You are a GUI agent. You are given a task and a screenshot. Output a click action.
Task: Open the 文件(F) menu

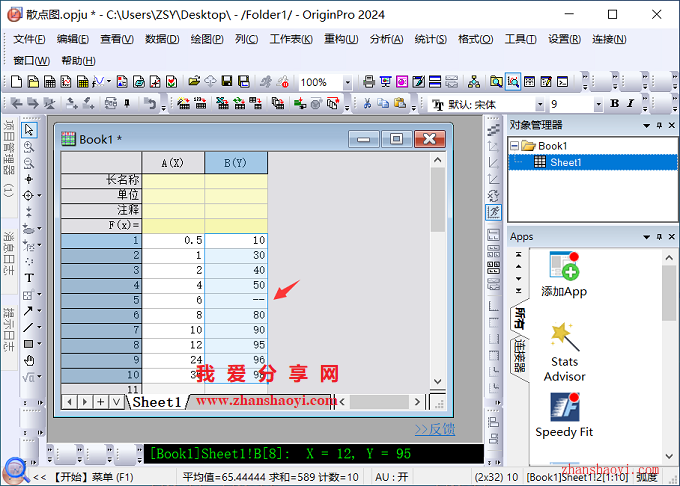[29, 39]
